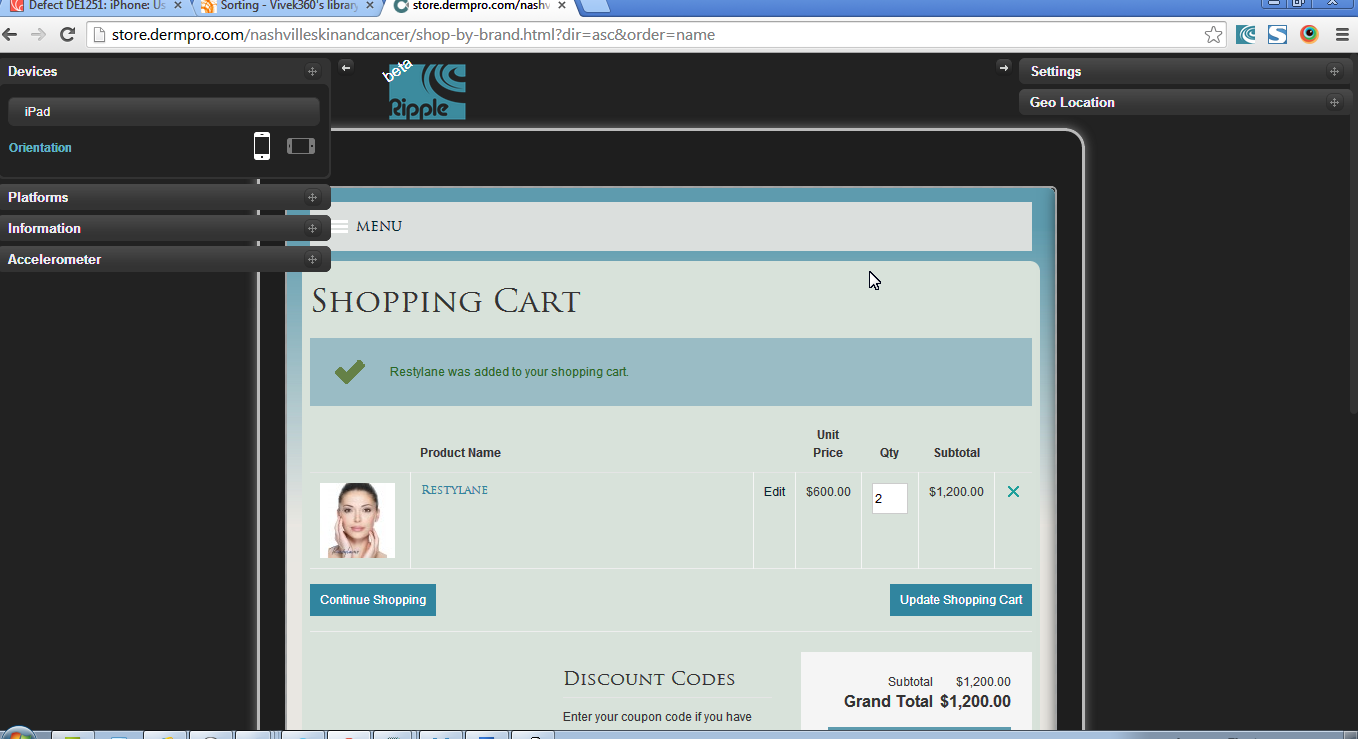Click the Accelerometer panel move handle
This screenshot has width=1358, height=739.
[x=312, y=260]
